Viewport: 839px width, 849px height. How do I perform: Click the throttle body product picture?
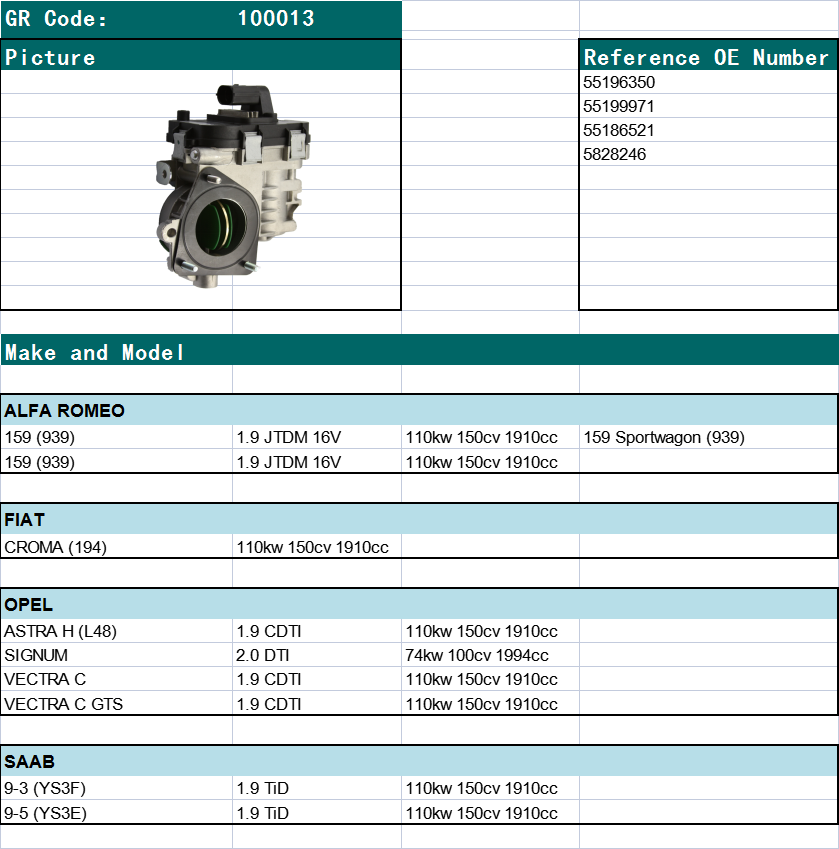(233, 186)
